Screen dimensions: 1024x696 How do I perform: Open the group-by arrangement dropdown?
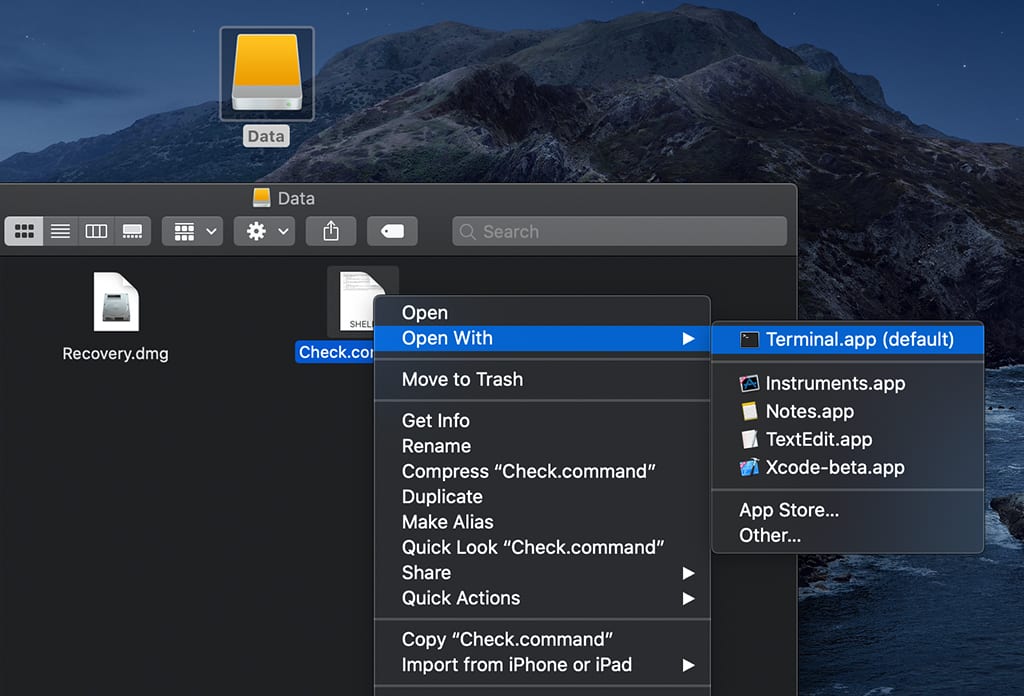(193, 231)
